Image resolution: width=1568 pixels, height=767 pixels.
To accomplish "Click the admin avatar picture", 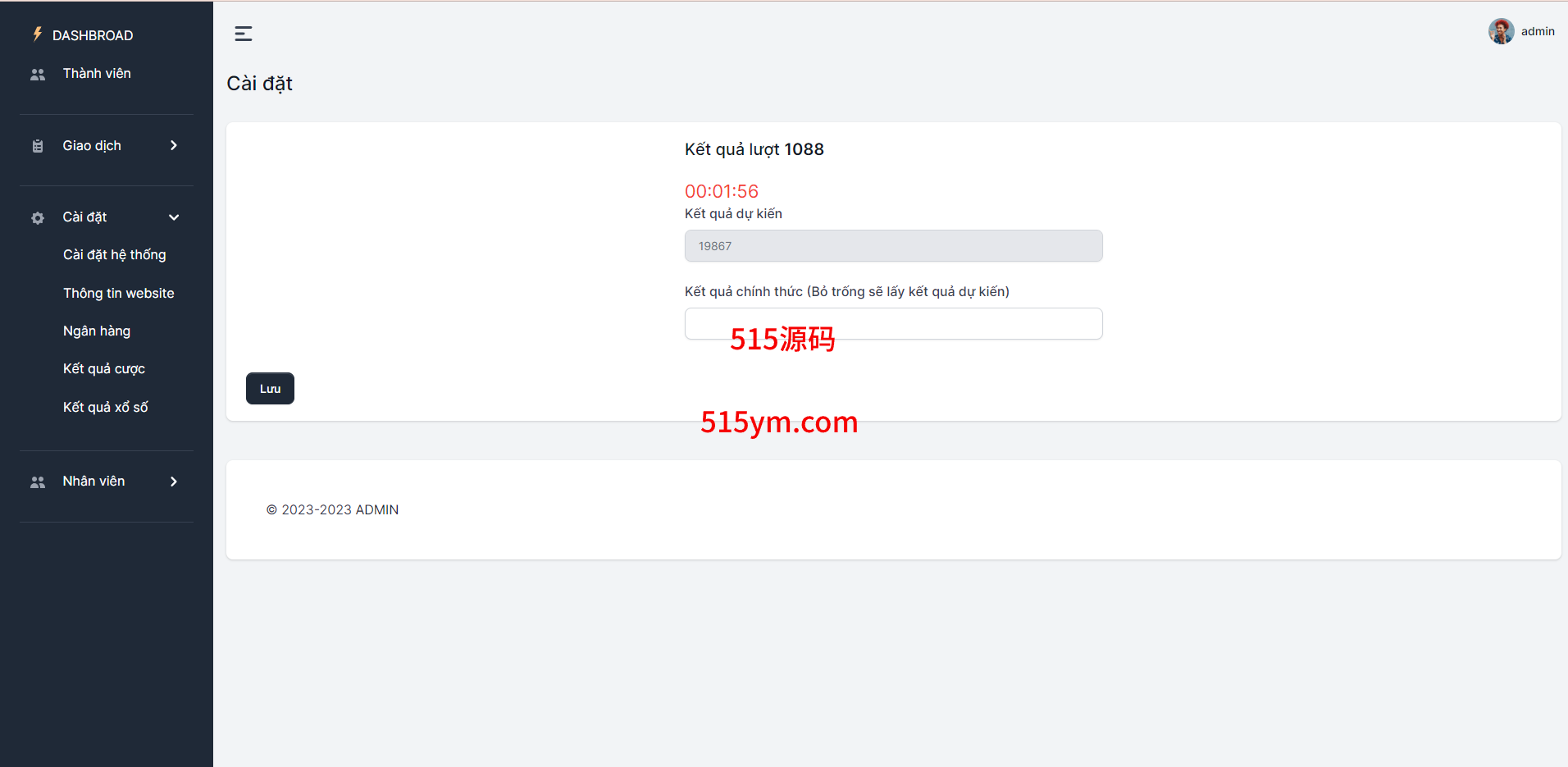I will (1501, 32).
